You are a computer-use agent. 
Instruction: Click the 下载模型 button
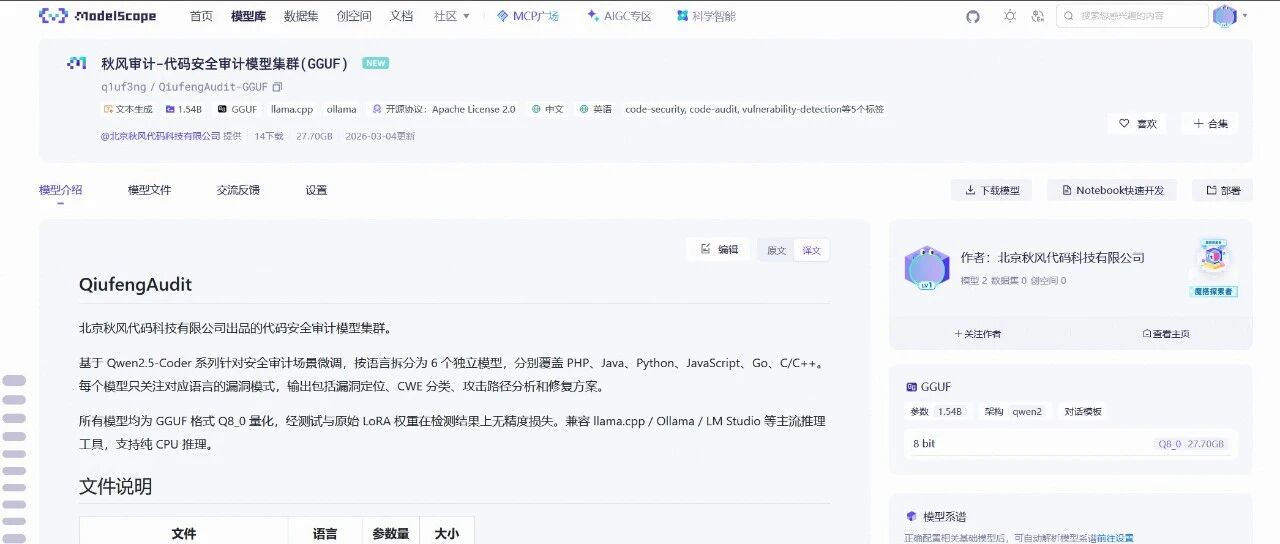[x=993, y=190]
